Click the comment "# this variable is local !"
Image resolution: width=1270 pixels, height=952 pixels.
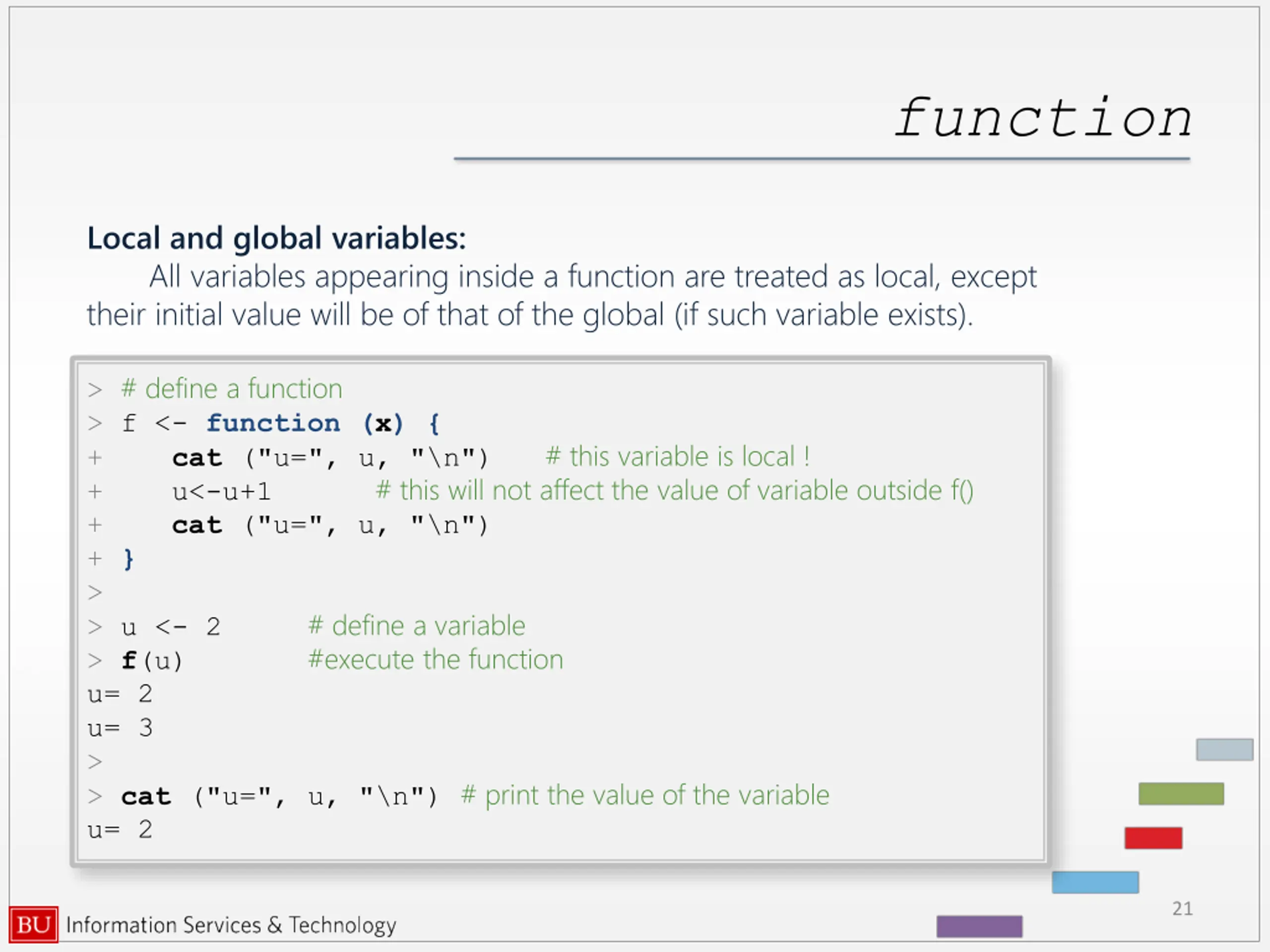click(678, 457)
